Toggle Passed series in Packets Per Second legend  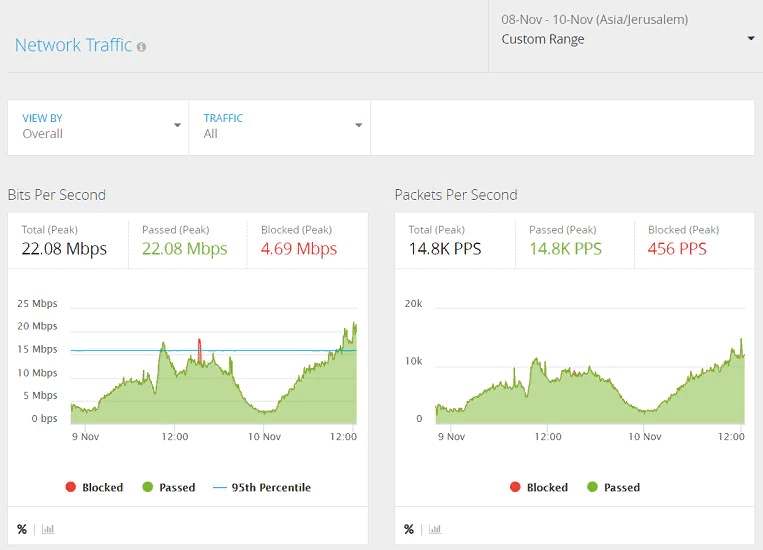(x=612, y=488)
